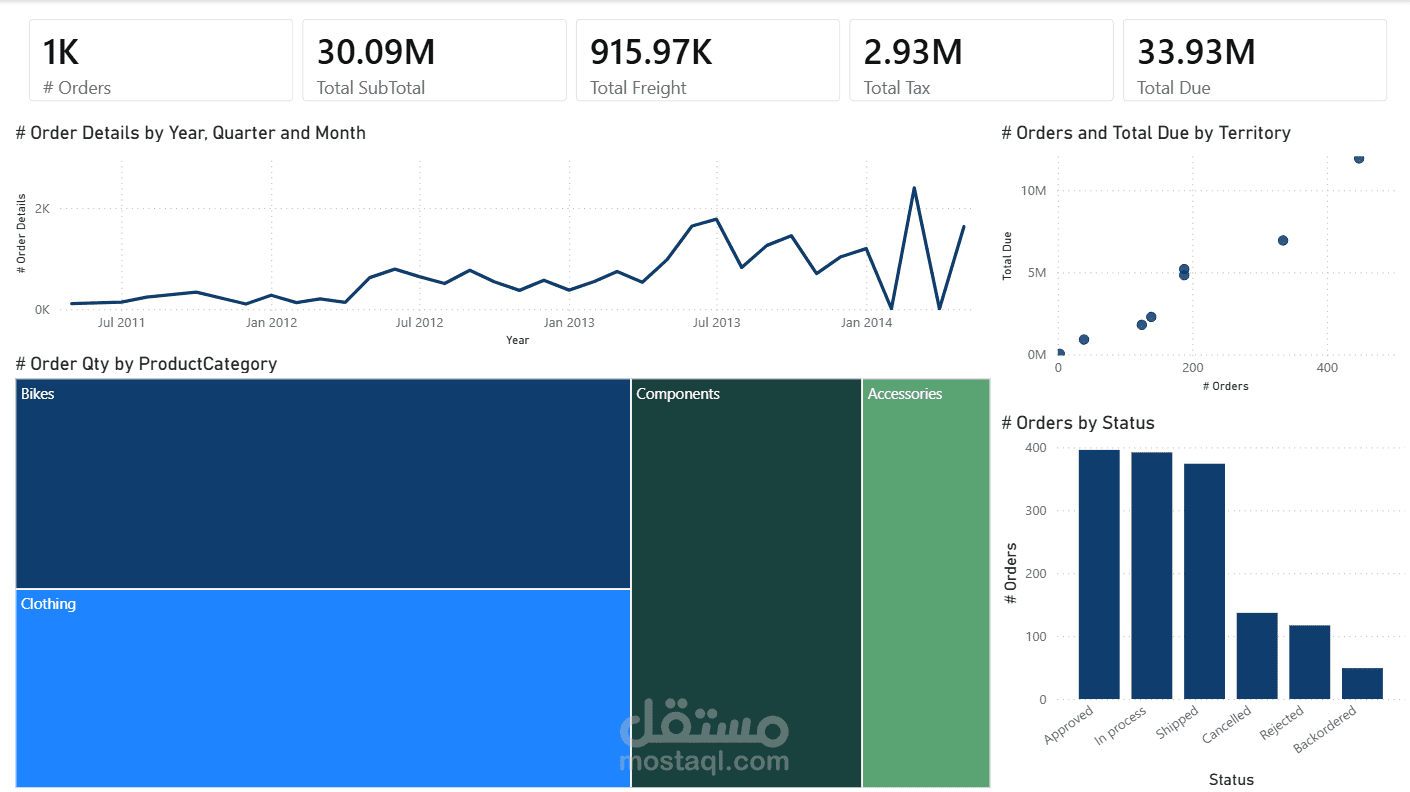The height and width of the screenshot is (792, 1410).
Task: Select the Bikes tile in the treemap
Action: [323, 484]
